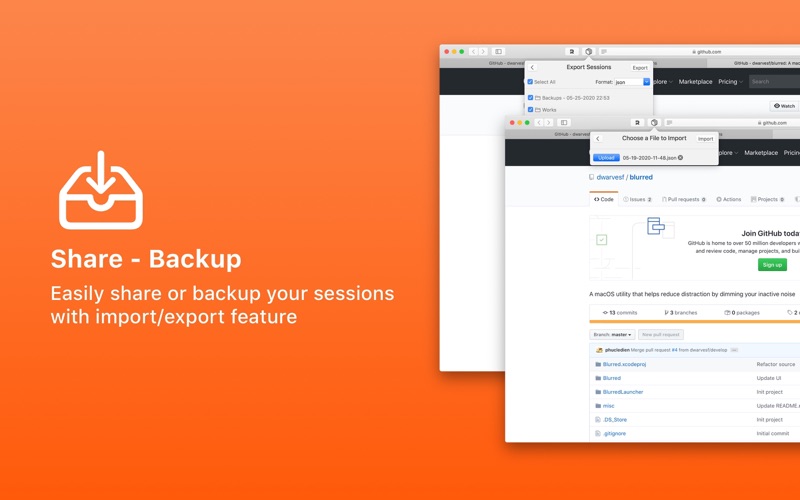Viewport: 800px width, 500px height.
Task: Open pull request #4 link in commit message
Action: pos(674,350)
